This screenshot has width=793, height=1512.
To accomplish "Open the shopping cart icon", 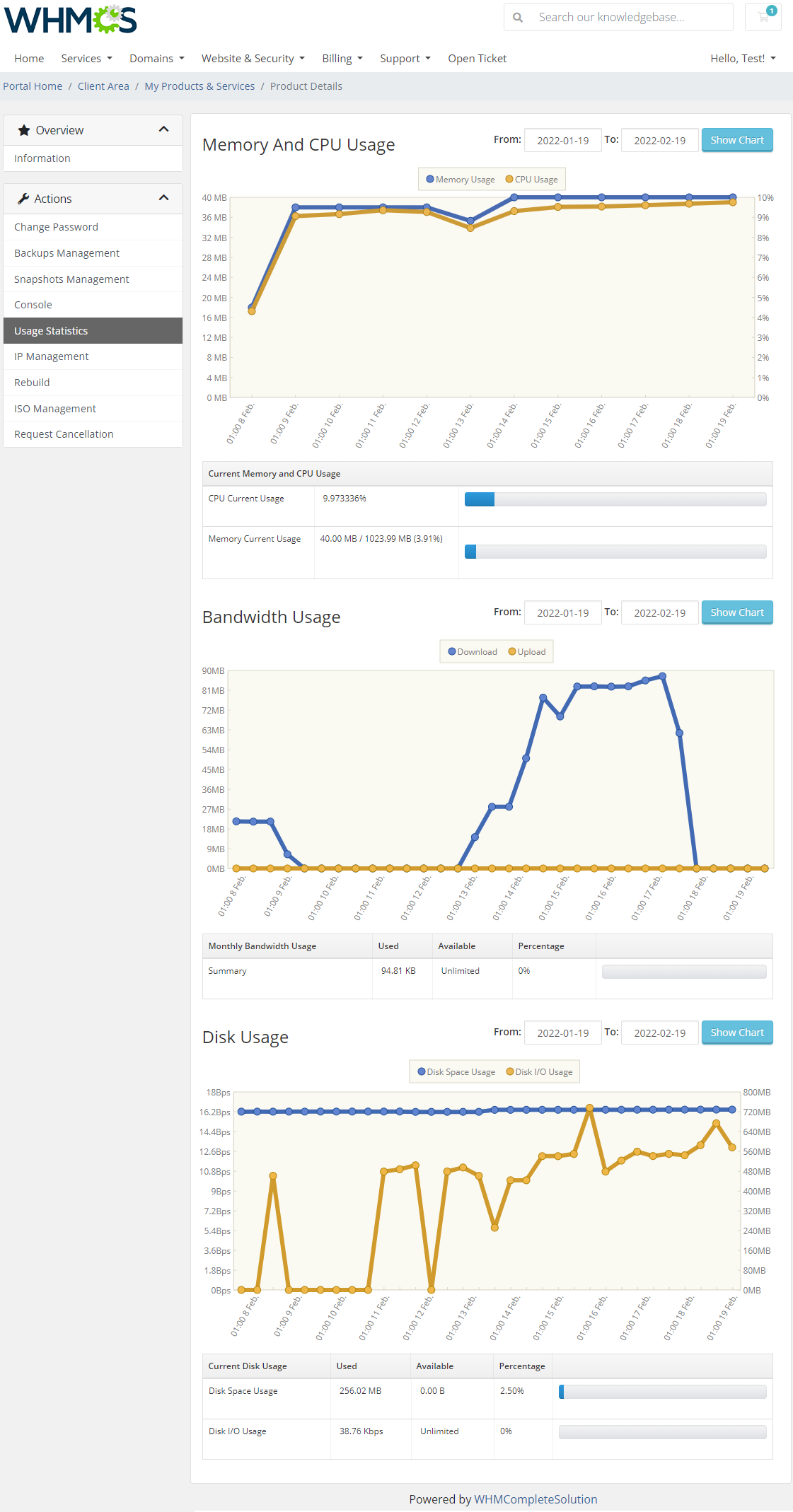I will click(763, 17).
